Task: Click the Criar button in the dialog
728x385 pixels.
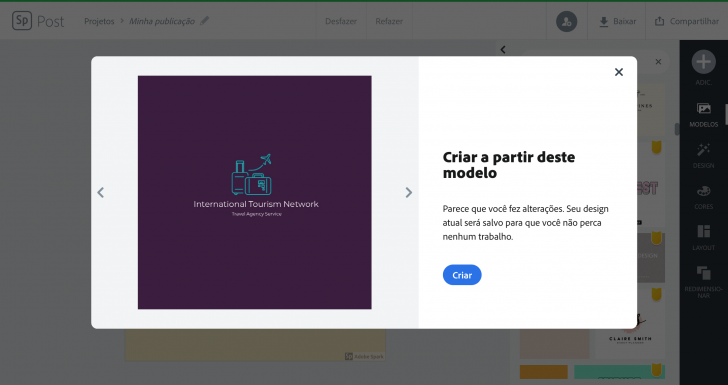Action: (x=462, y=275)
